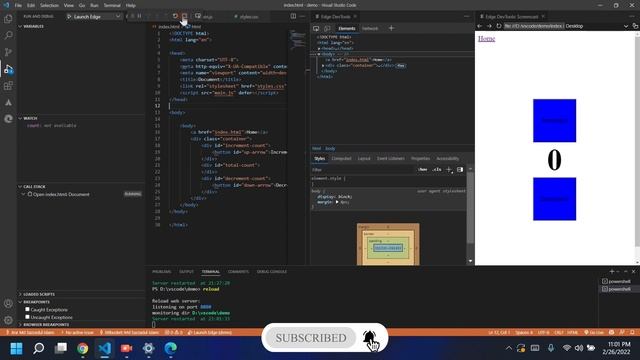Toggle the .cls element classes button

(x=437, y=170)
